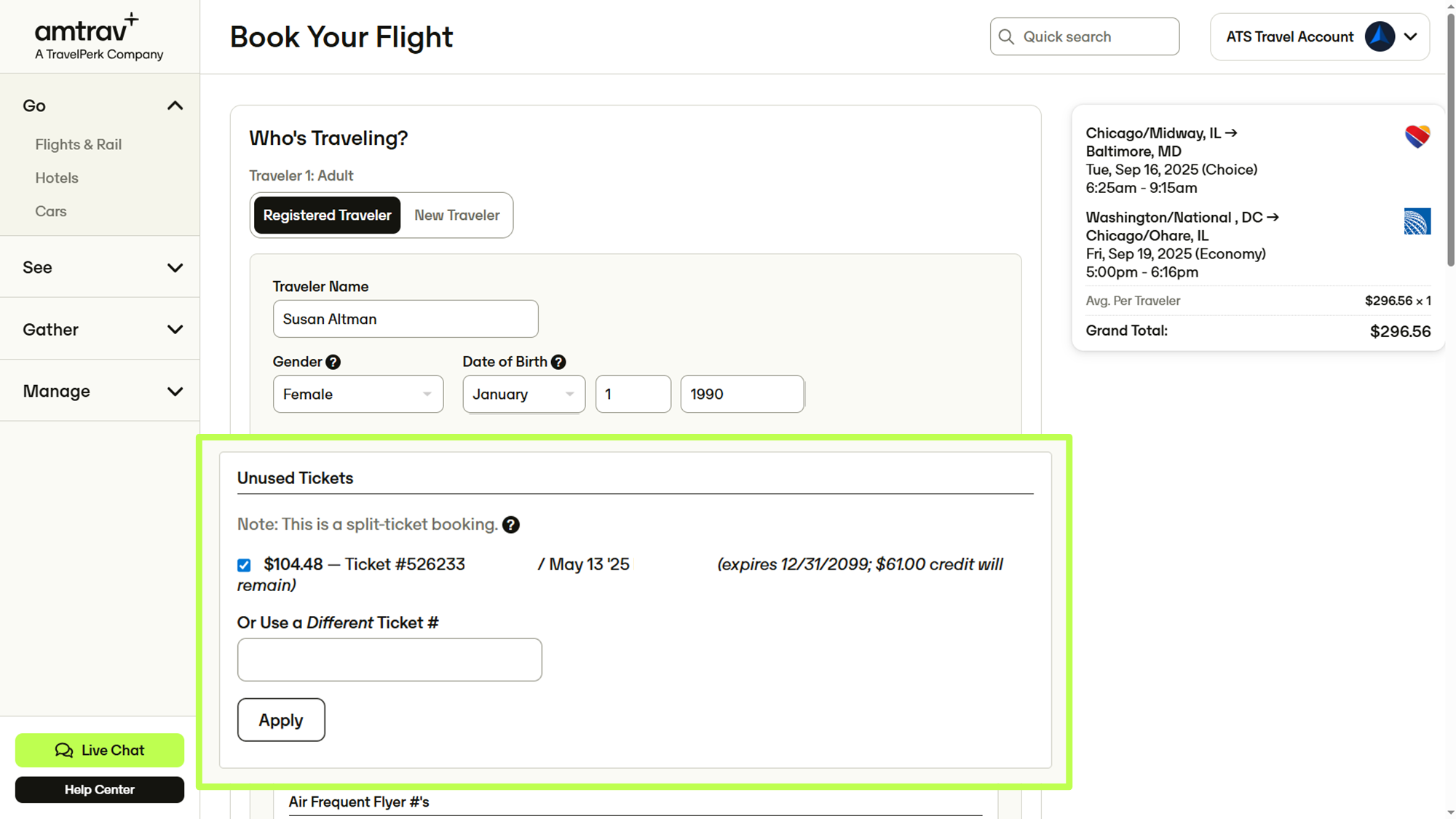This screenshot has width=1456, height=819.
Task: Go to Cars
Action: [x=51, y=211]
